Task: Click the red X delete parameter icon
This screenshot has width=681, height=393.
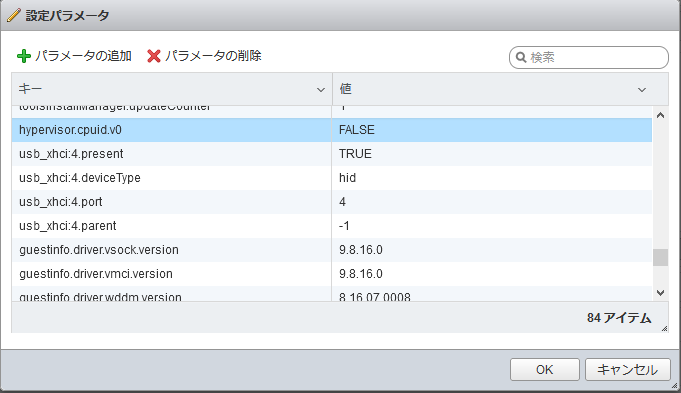Action: click(154, 56)
